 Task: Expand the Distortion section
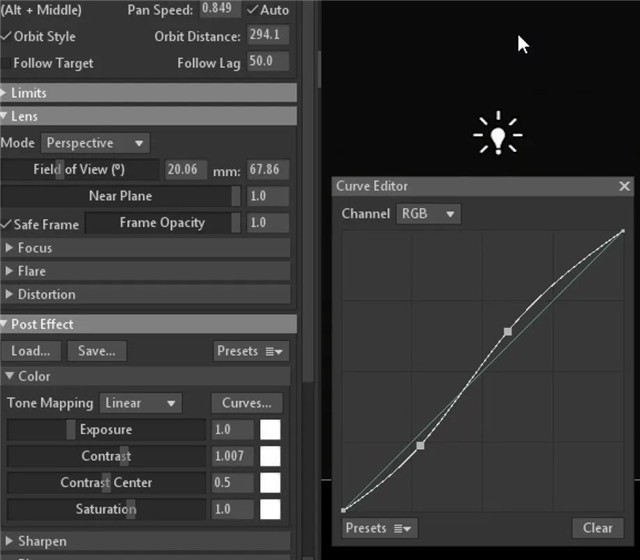[45, 295]
